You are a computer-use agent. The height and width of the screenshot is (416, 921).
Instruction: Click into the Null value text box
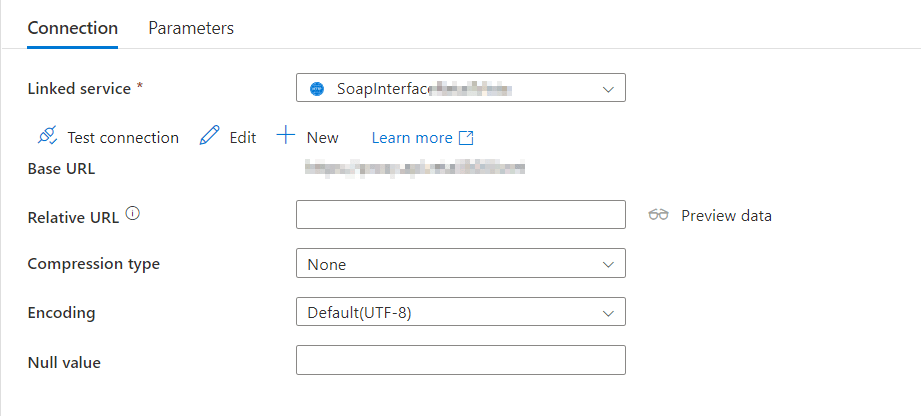pos(460,360)
